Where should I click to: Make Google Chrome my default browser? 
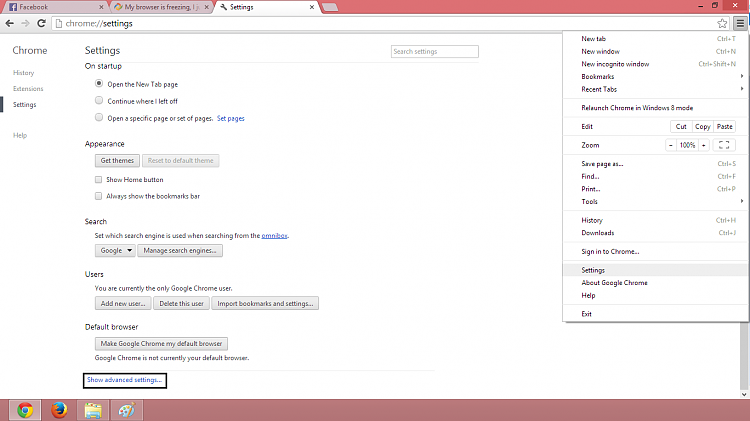pos(161,343)
